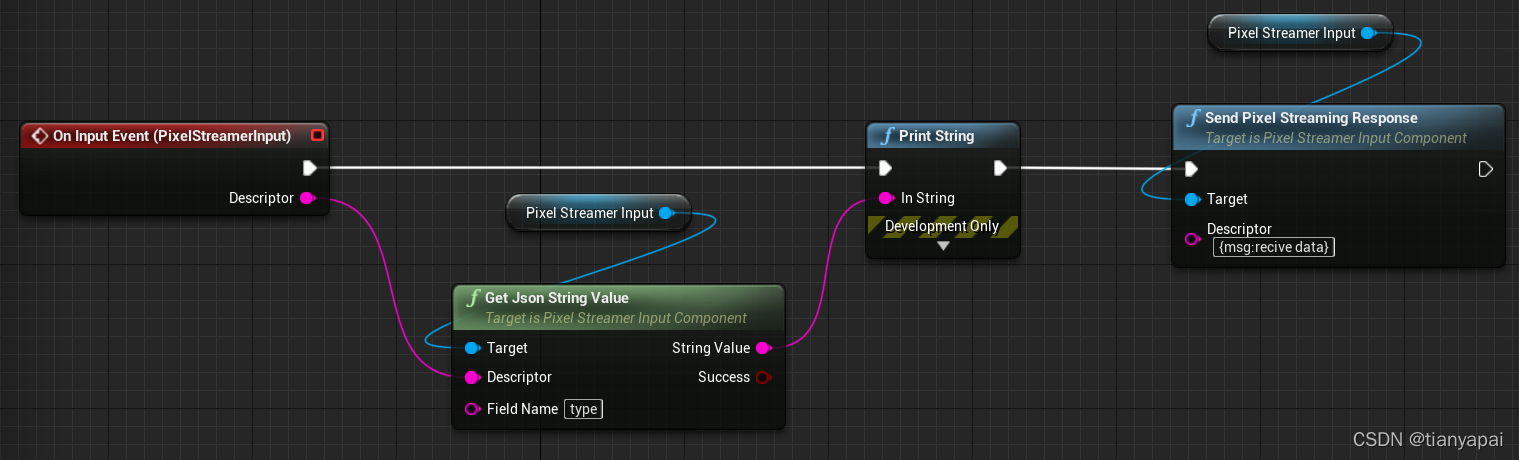Click the In String label
This screenshot has width=1519, height=460.
click(x=928, y=198)
